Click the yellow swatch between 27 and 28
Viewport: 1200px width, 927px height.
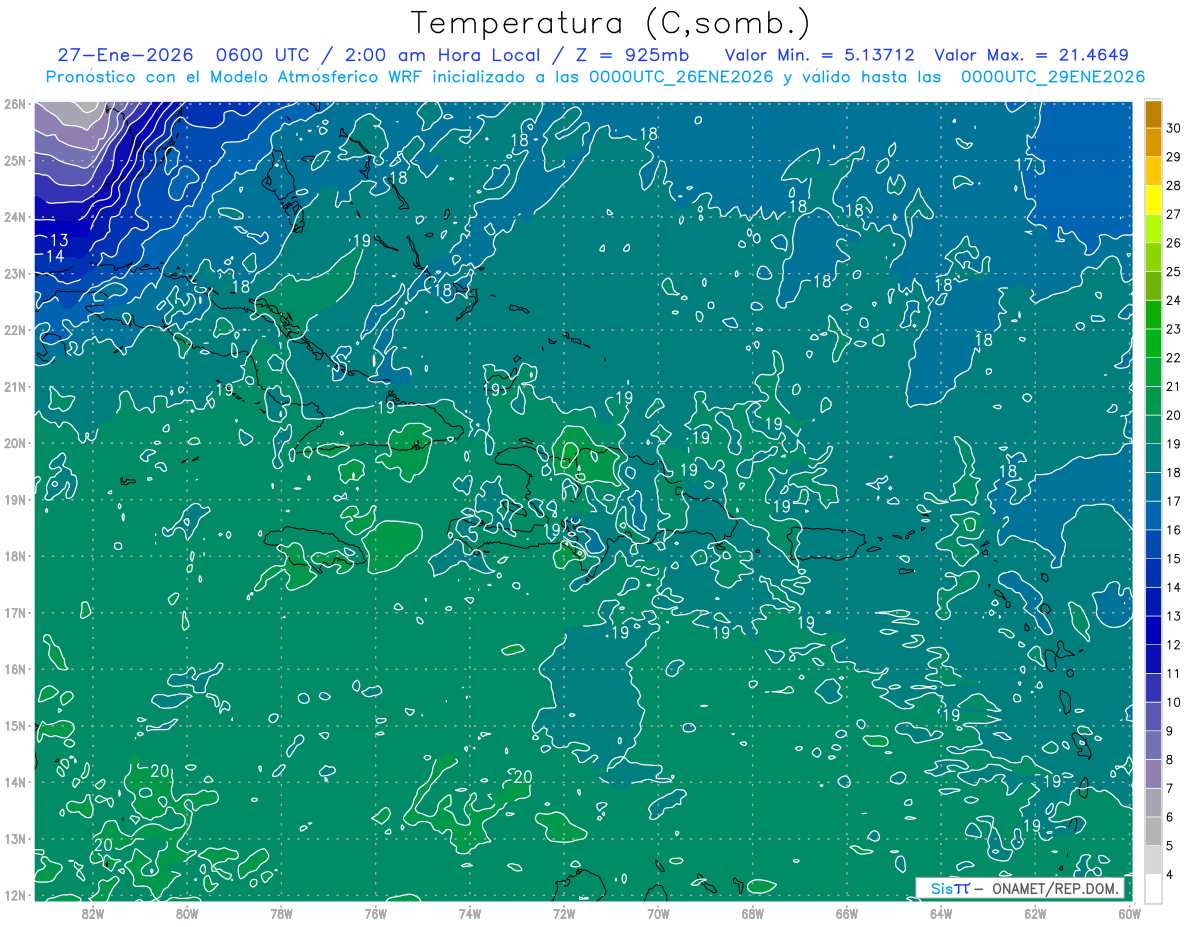[x=1153, y=199]
